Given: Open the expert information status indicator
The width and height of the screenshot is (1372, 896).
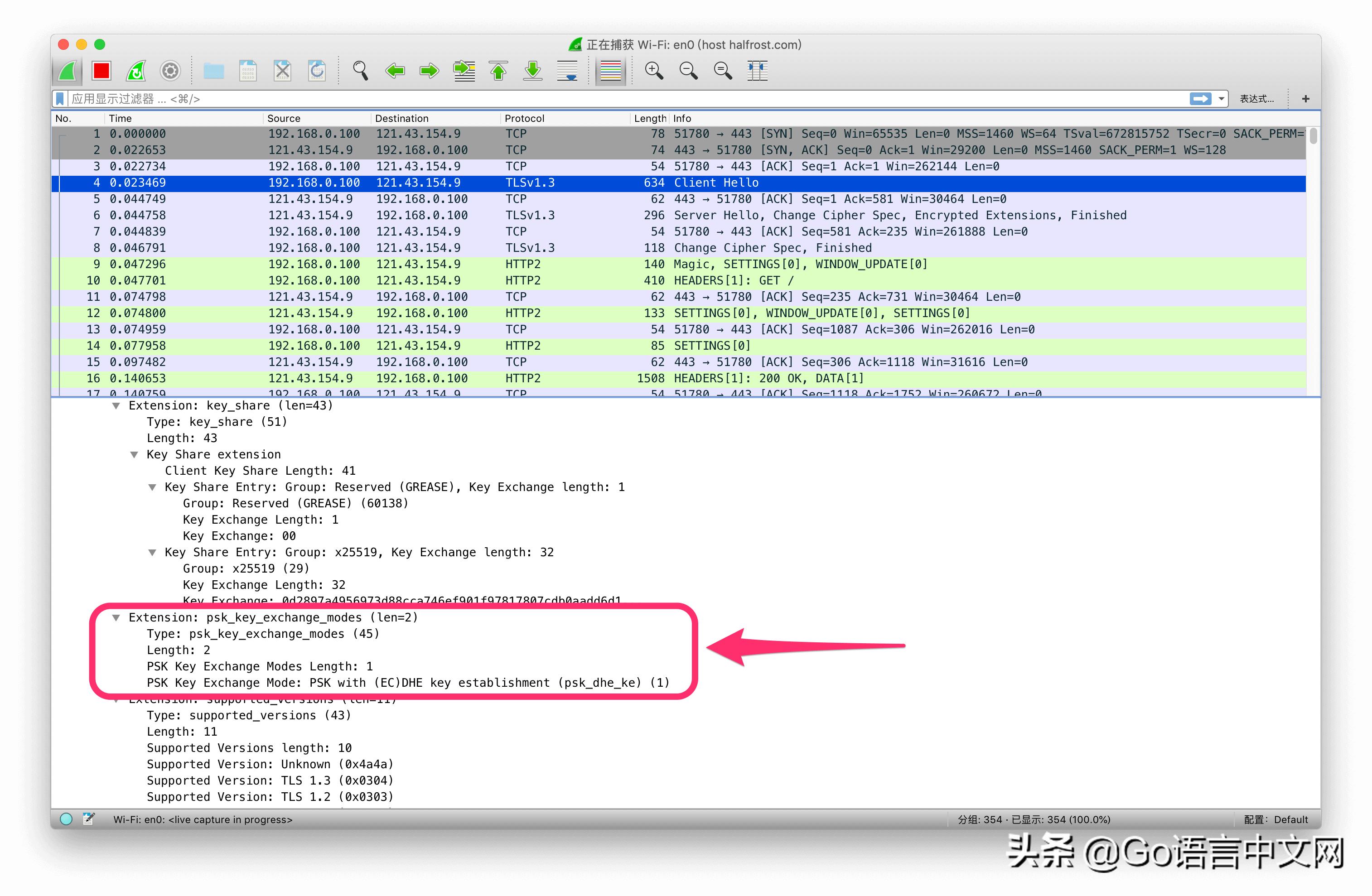Looking at the screenshot, I should point(66,819).
